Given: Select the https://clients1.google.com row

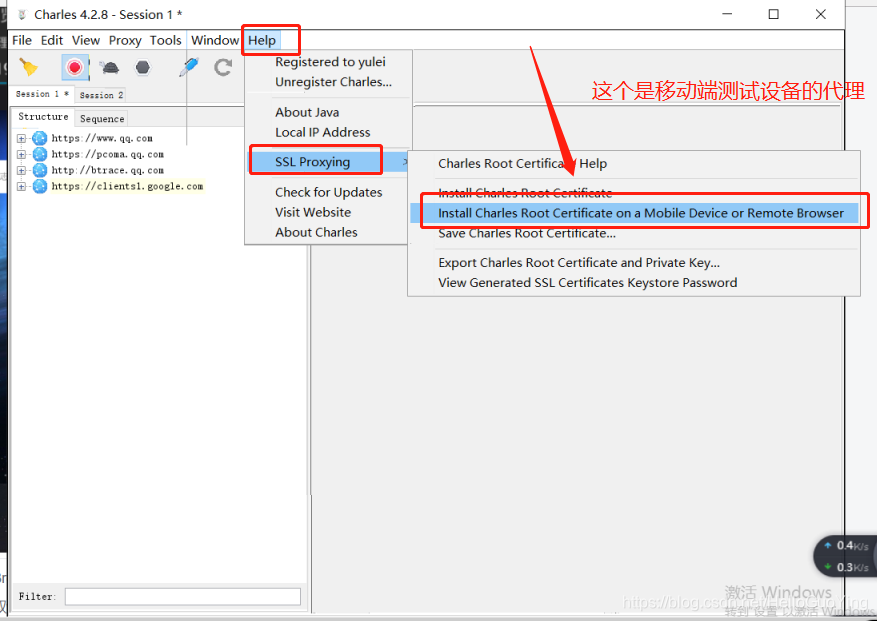Looking at the screenshot, I should [128, 186].
